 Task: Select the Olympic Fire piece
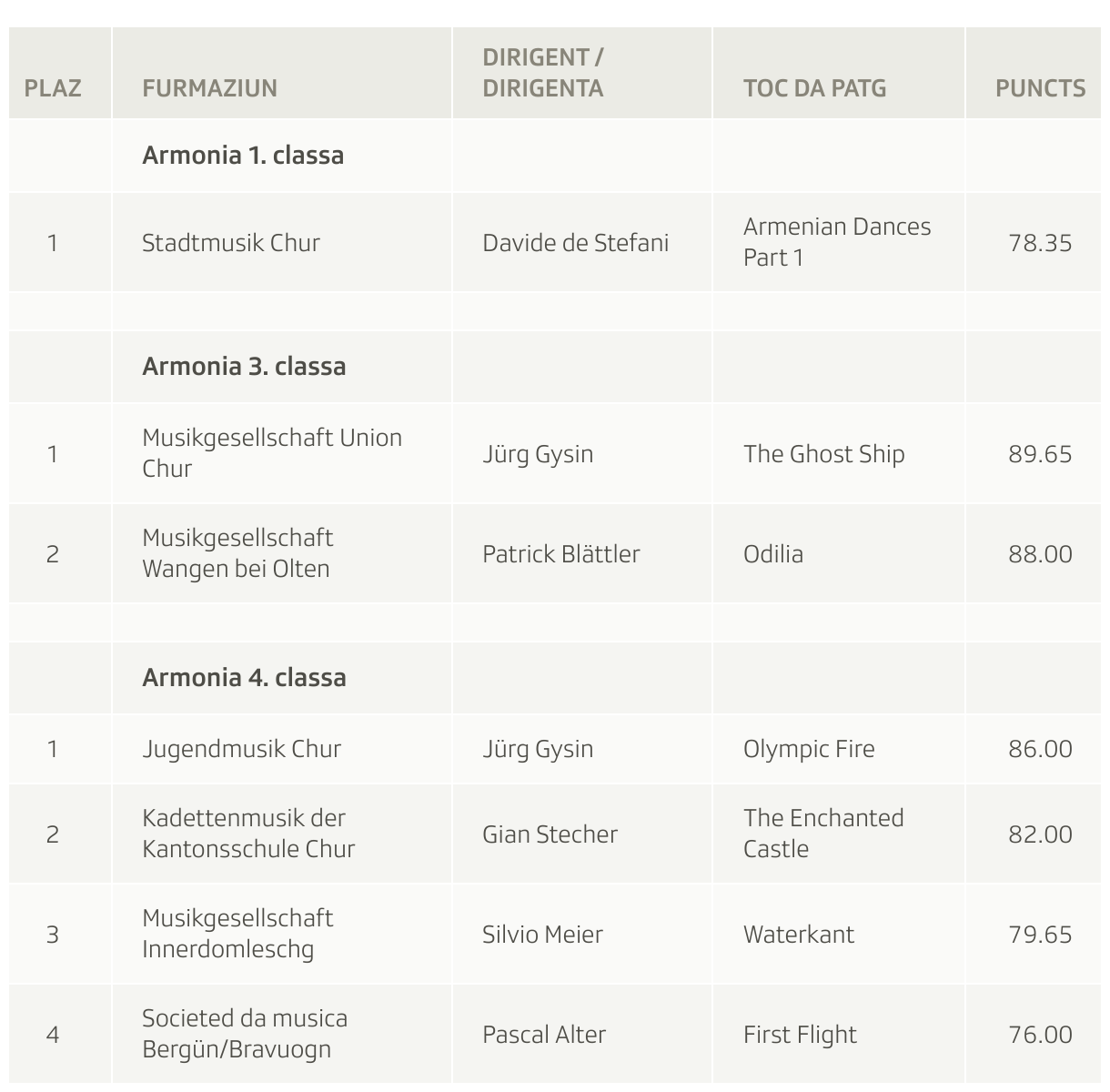[x=809, y=749]
